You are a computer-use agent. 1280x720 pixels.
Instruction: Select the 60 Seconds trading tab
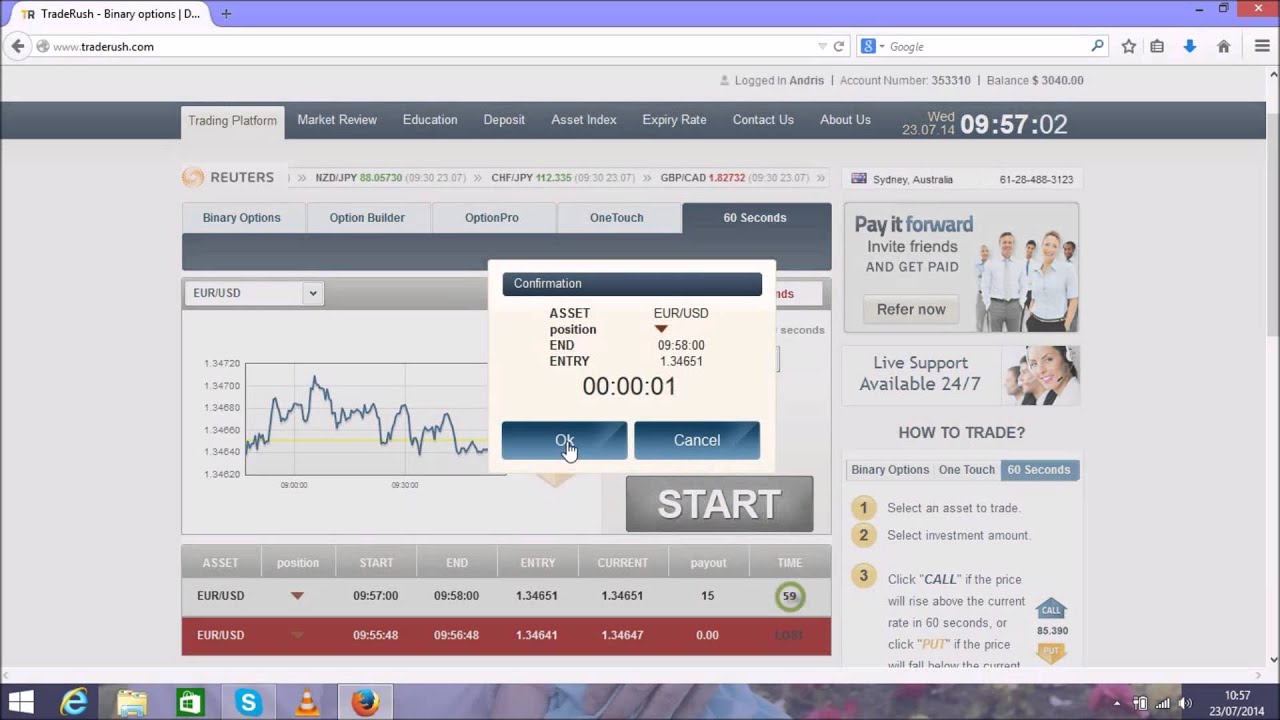click(755, 218)
